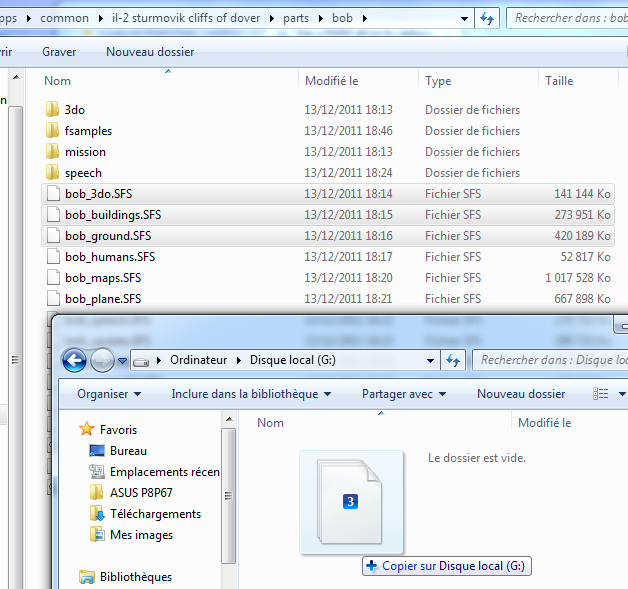The height and width of the screenshot is (589, 628).
Task: Refresh the Disque local (G:) window
Action: click(x=453, y=360)
